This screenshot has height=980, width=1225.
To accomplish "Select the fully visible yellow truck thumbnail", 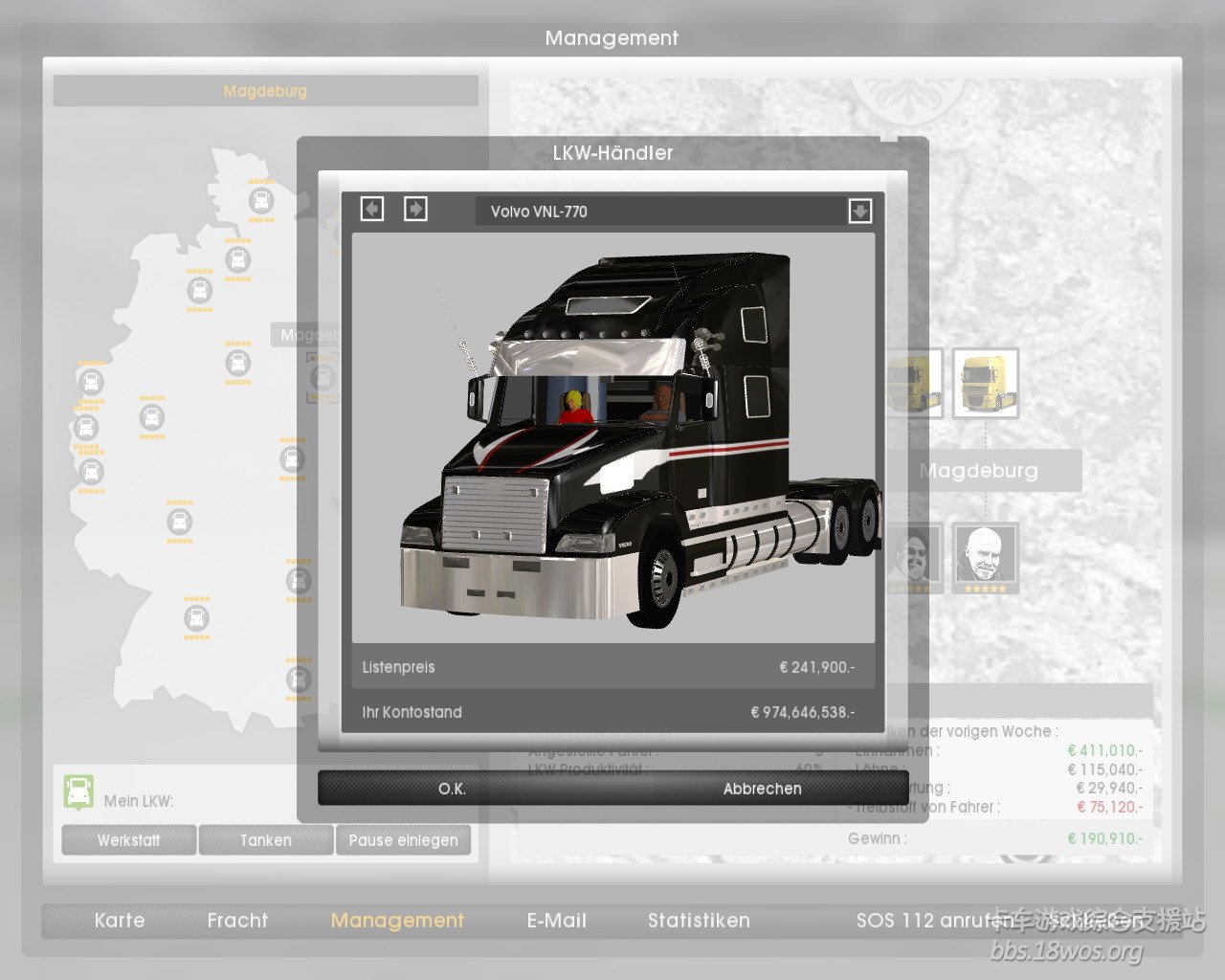I will [x=985, y=383].
